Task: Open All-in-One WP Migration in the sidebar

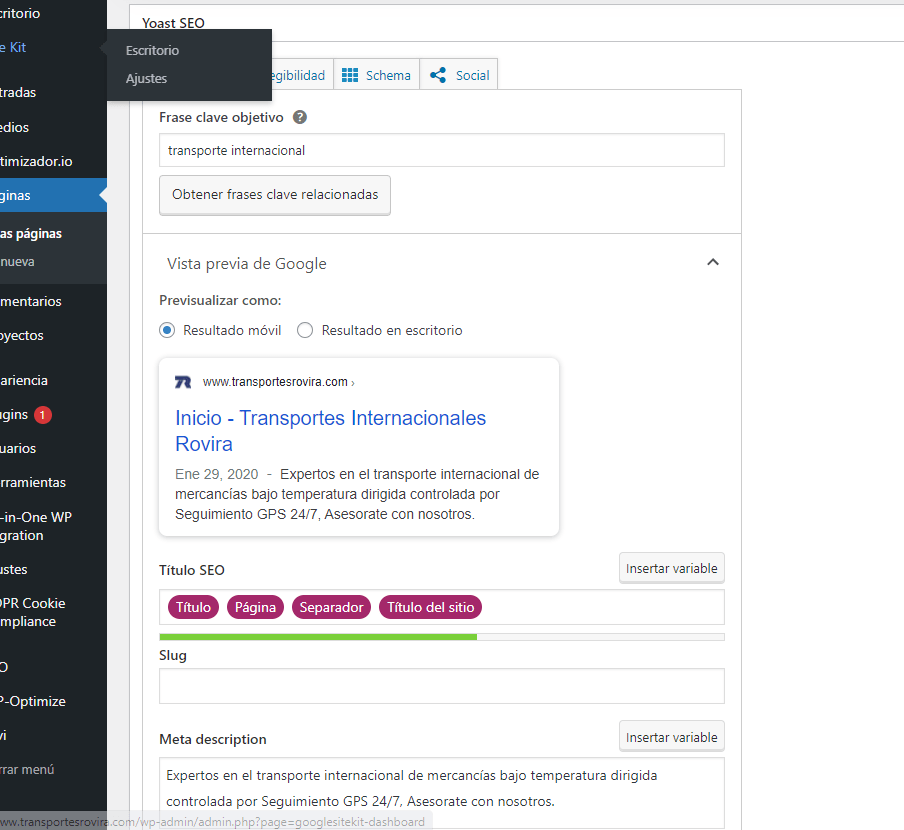Action: pyautogui.click(x=53, y=526)
